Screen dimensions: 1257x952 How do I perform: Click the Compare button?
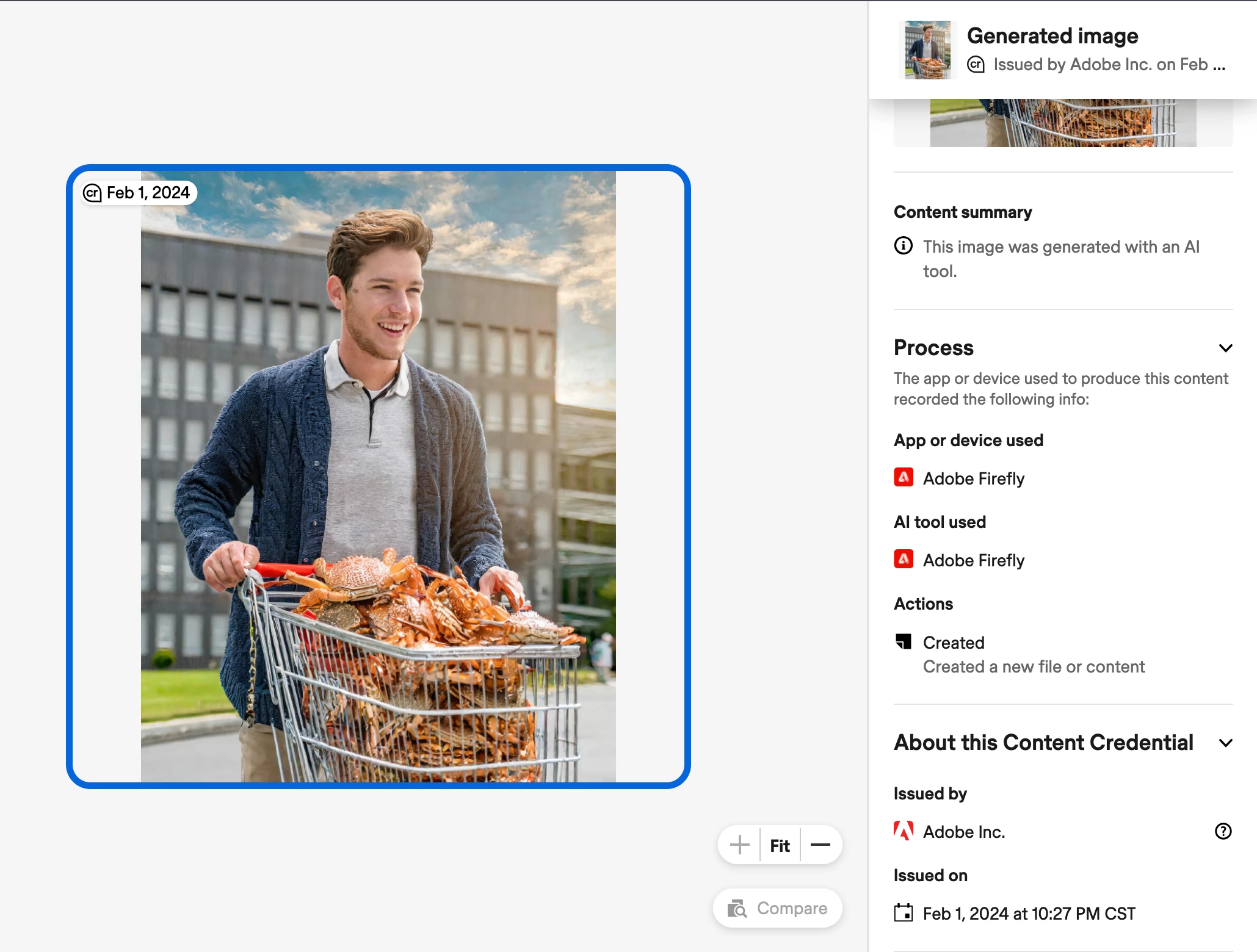pyautogui.click(x=778, y=908)
